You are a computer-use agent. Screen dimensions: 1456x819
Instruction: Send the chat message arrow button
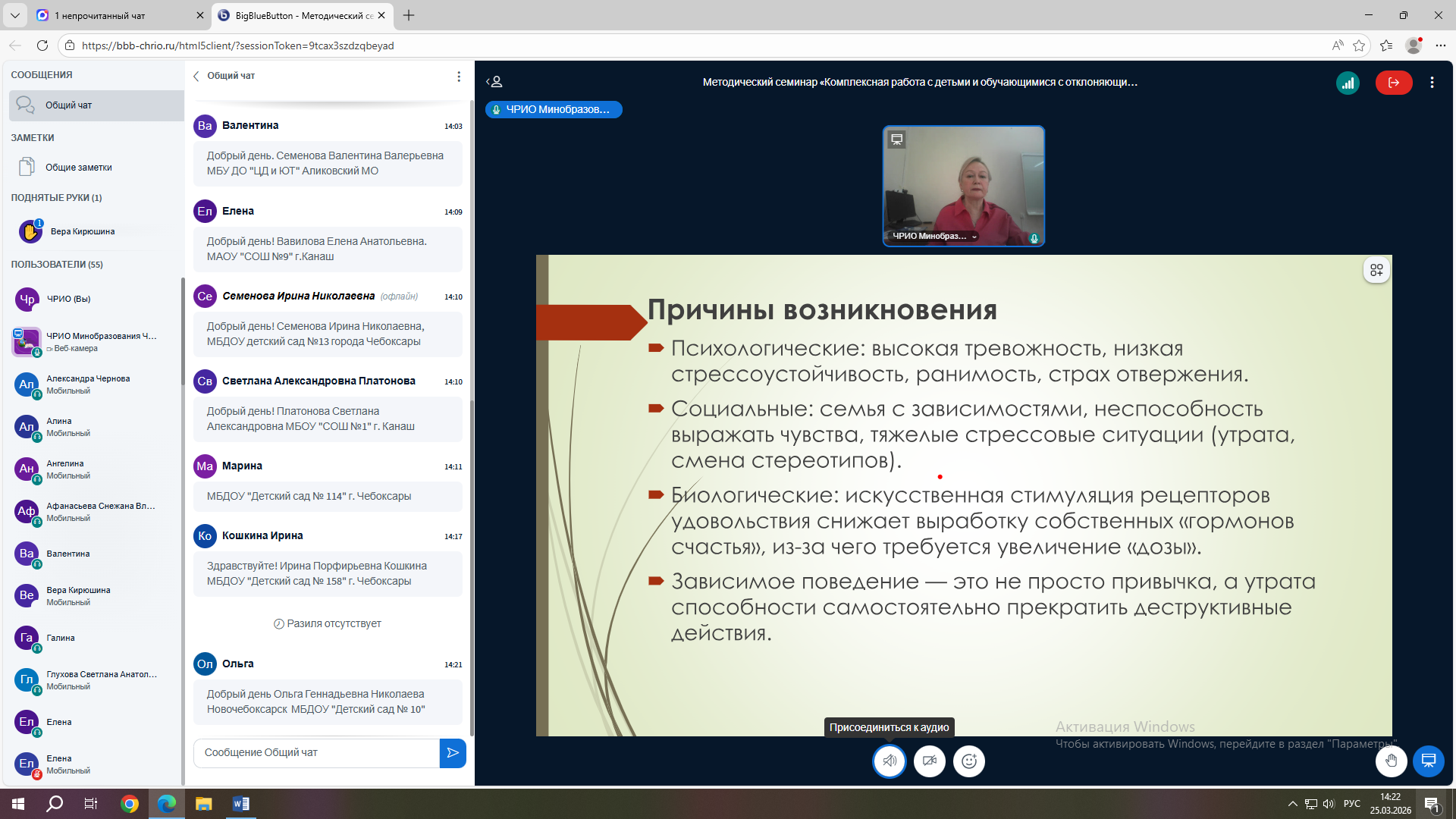point(453,753)
